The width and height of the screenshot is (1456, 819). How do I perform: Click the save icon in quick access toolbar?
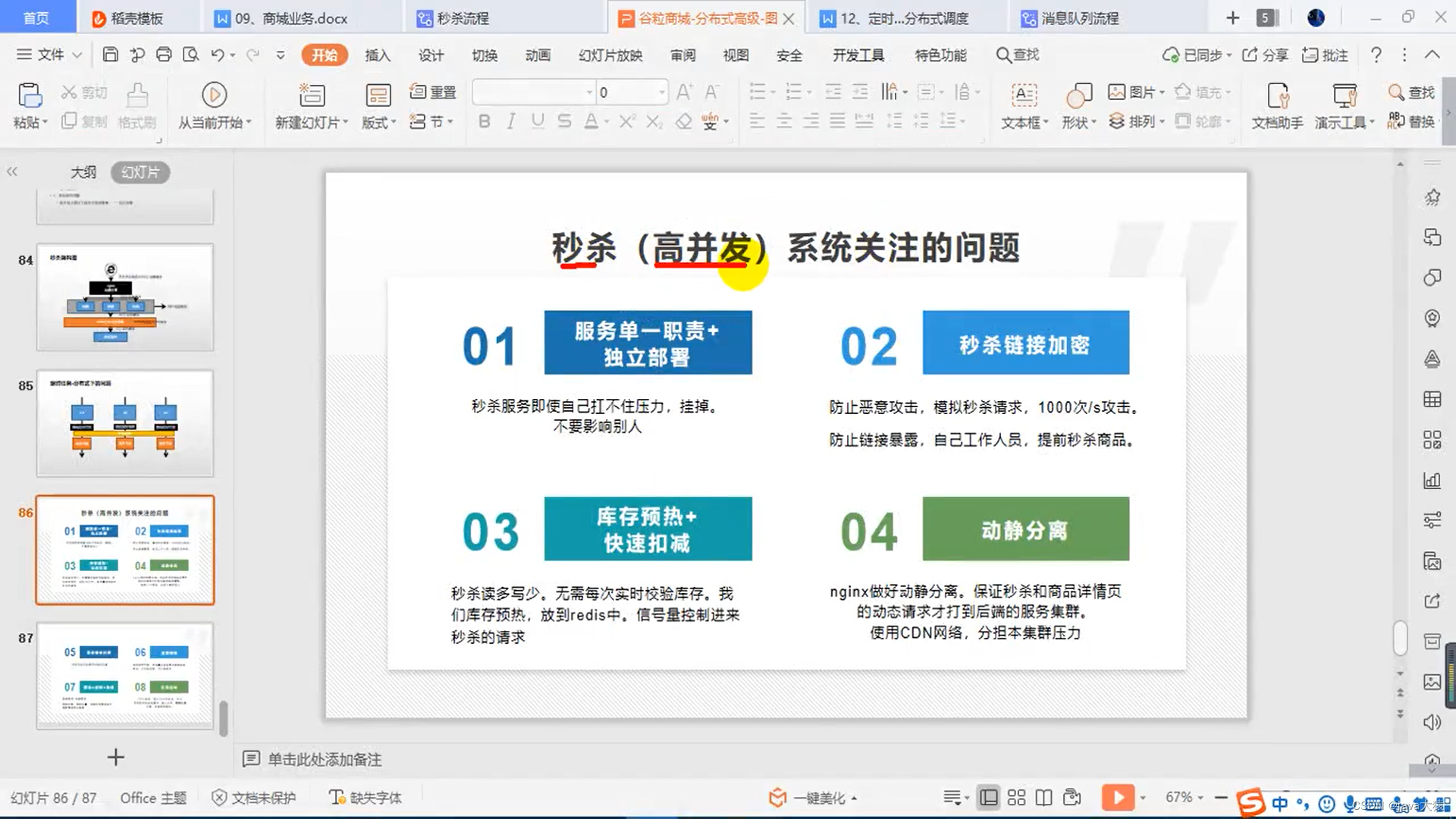pyautogui.click(x=110, y=55)
